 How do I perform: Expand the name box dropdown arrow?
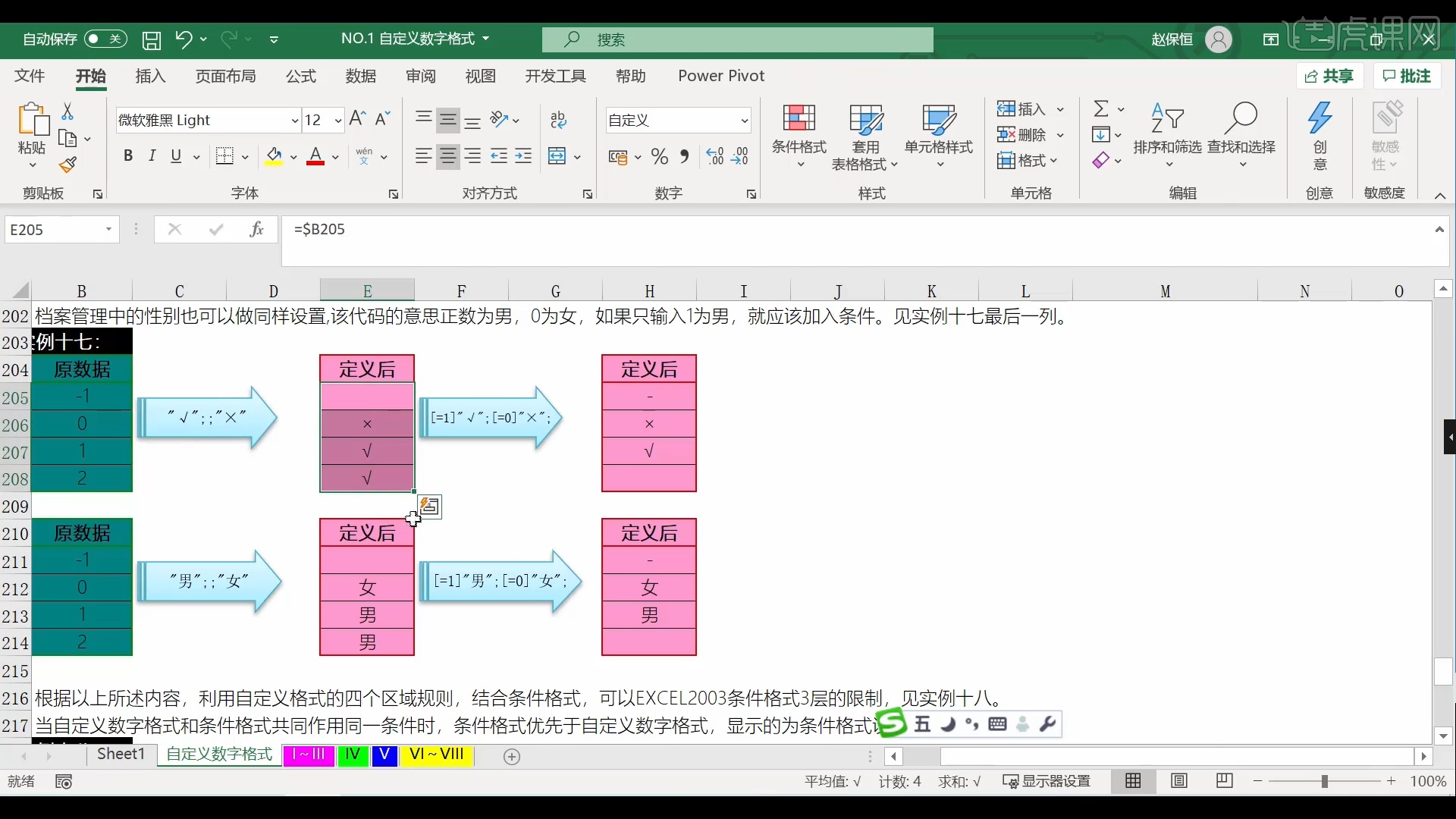click(x=108, y=229)
